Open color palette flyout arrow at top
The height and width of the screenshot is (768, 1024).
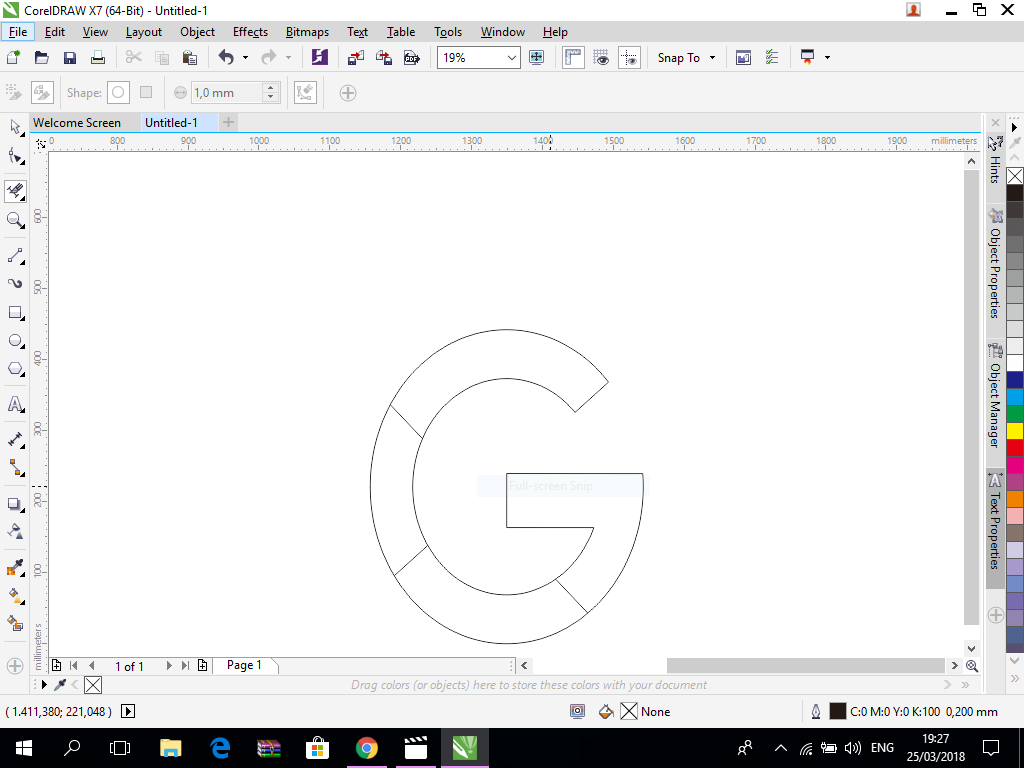(1014, 127)
